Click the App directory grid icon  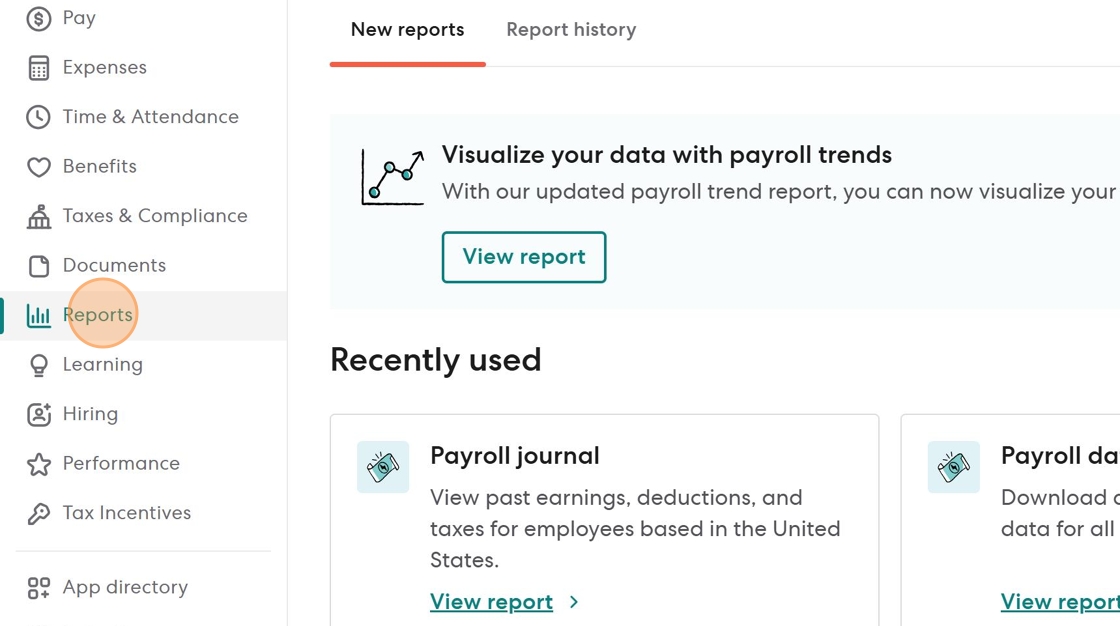(x=38, y=588)
